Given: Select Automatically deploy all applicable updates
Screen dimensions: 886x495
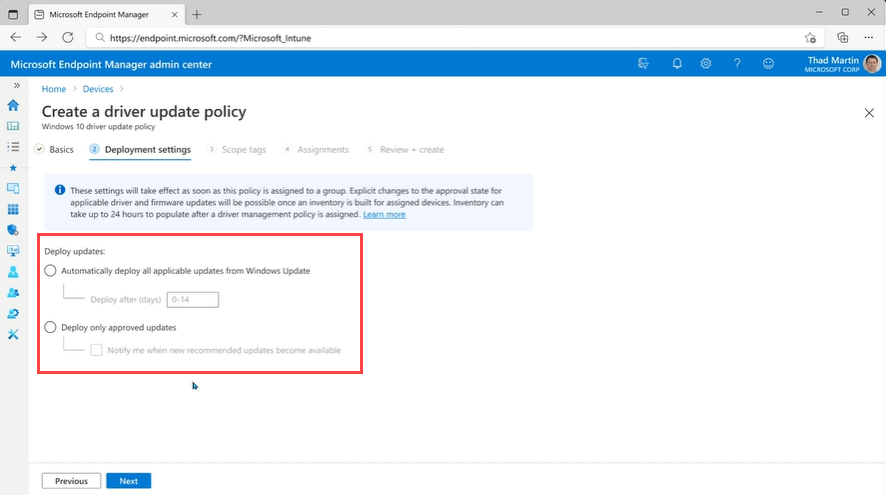Looking at the screenshot, I should (x=50, y=271).
